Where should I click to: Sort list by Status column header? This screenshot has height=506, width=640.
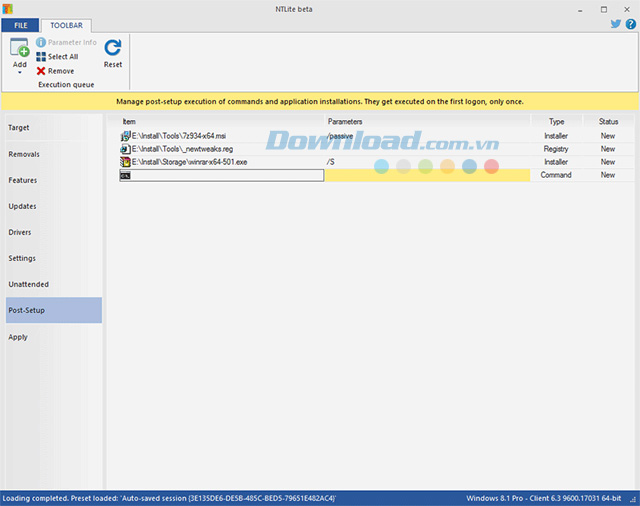tap(608, 122)
